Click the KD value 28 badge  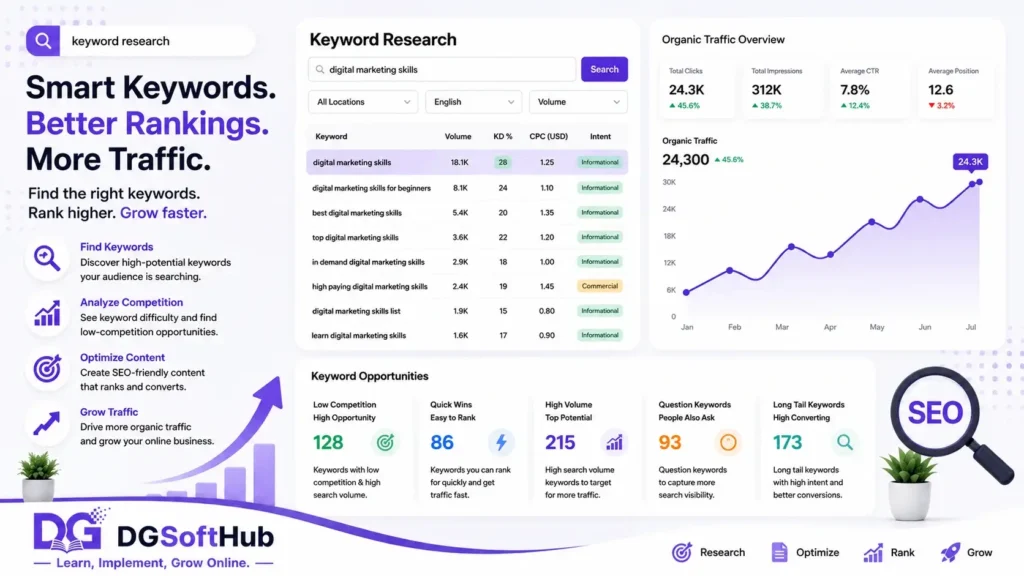point(503,162)
